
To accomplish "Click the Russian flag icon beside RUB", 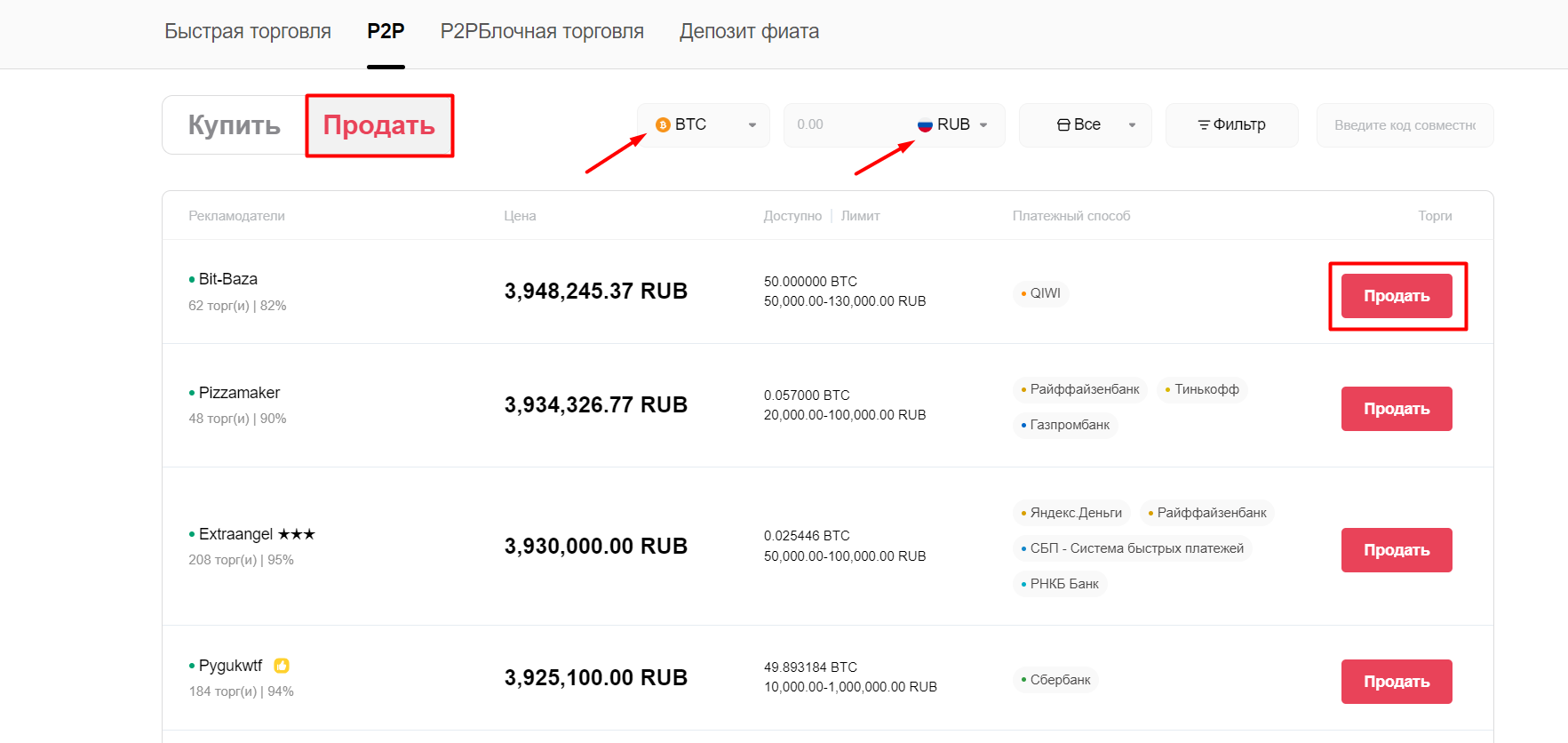I will [x=925, y=125].
